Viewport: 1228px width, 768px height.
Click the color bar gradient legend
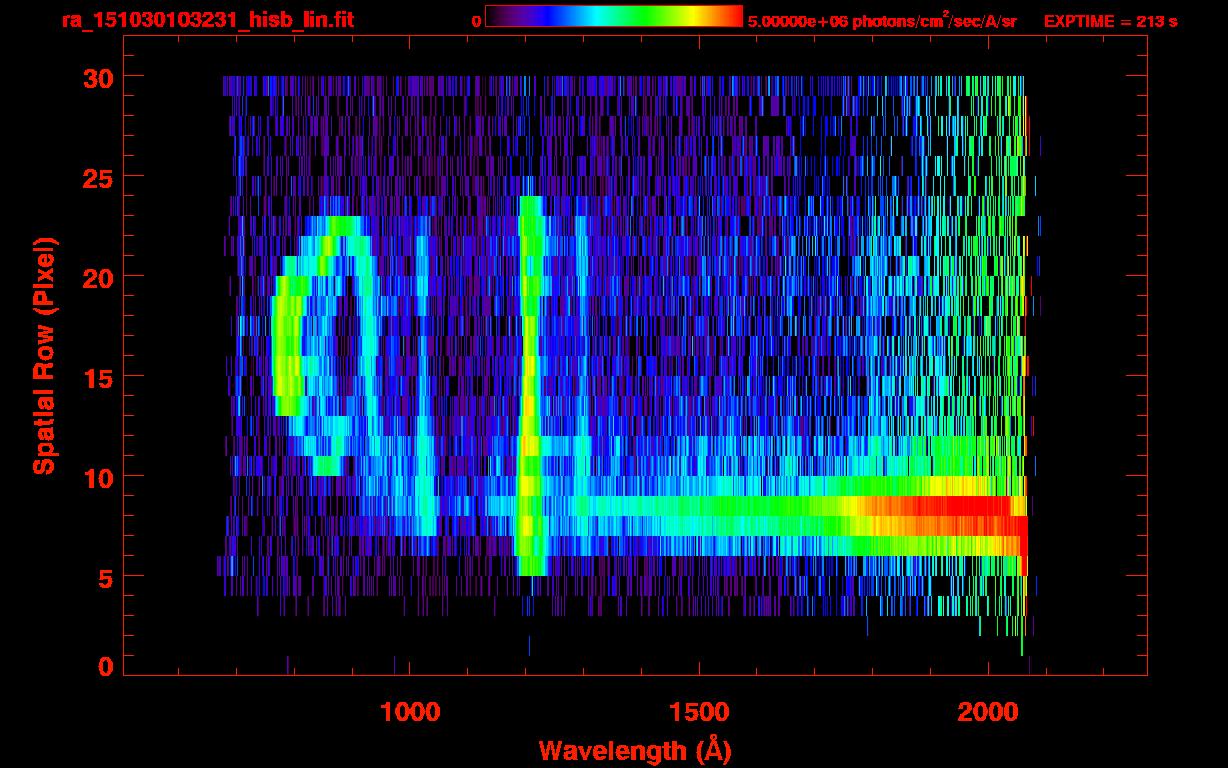[x=614, y=16]
